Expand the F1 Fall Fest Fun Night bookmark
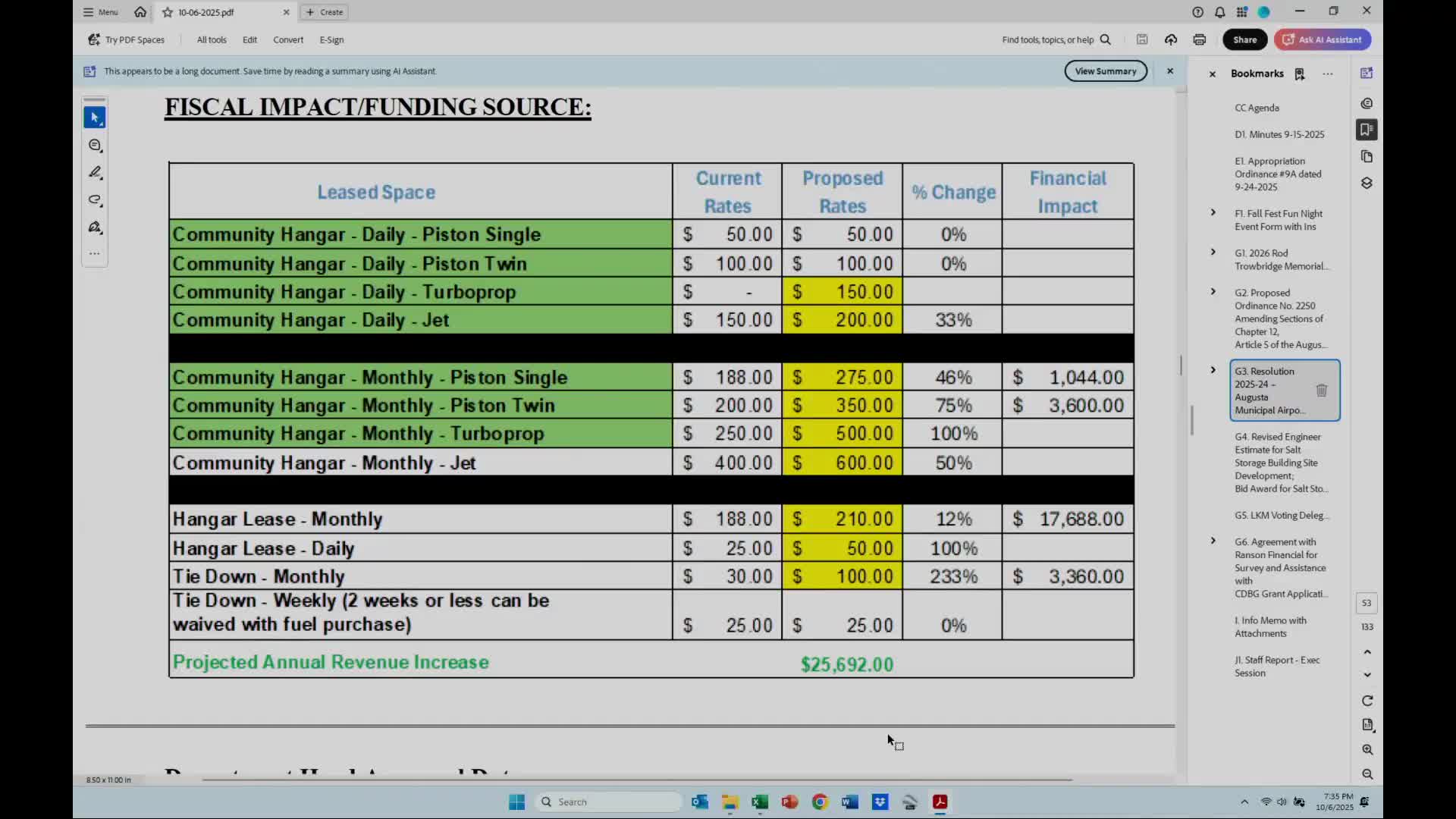Viewport: 1456px width, 819px height. 1213,213
